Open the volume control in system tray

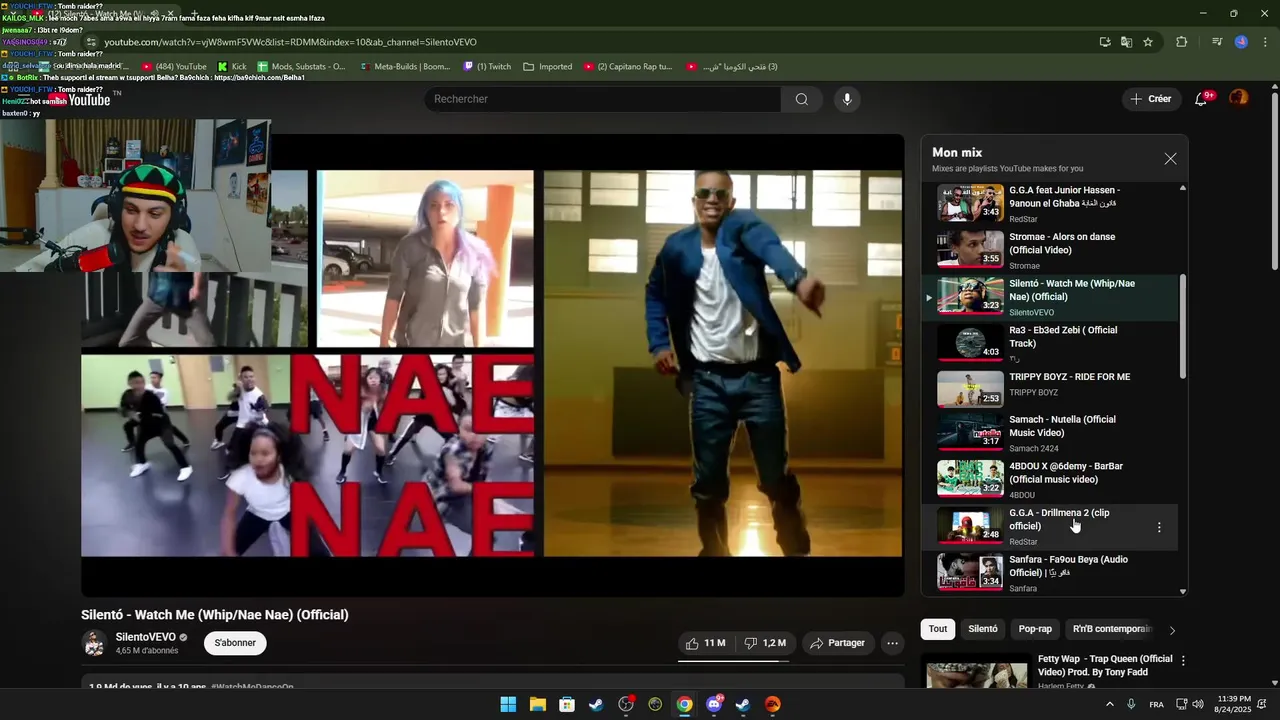pos(1199,704)
